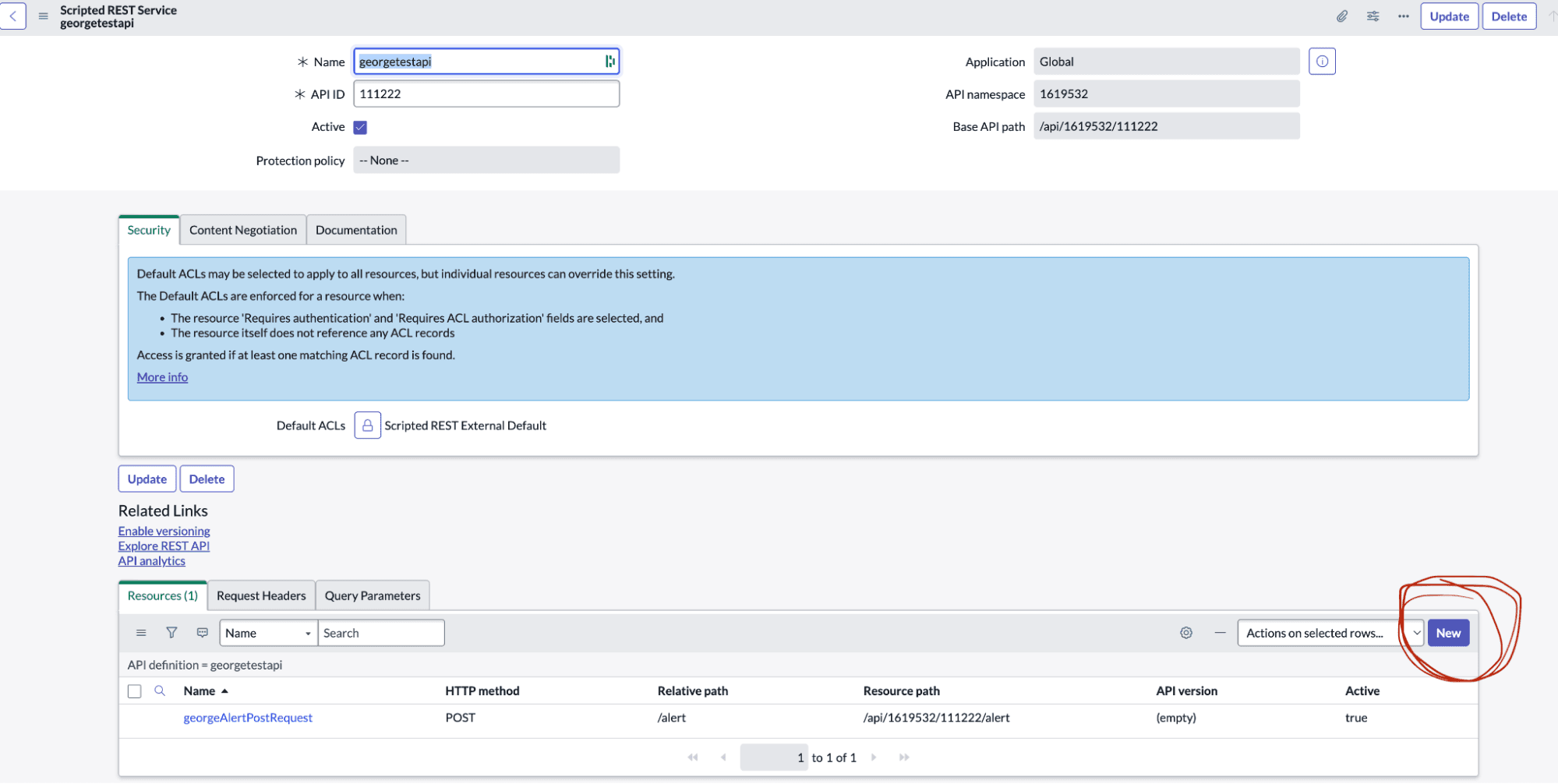Image resolution: width=1558 pixels, height=784 pixels.
Task: Open the georgeAlertPostRequest resource link
Action: (248, 718)
